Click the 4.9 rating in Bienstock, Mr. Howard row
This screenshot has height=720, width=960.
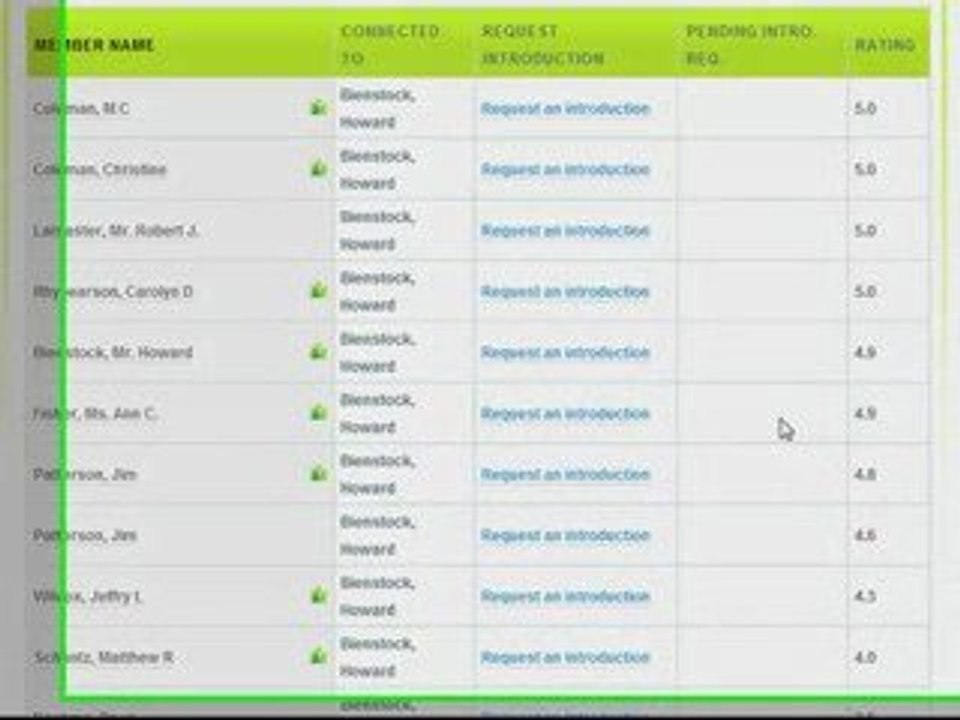tap(865, 353)
